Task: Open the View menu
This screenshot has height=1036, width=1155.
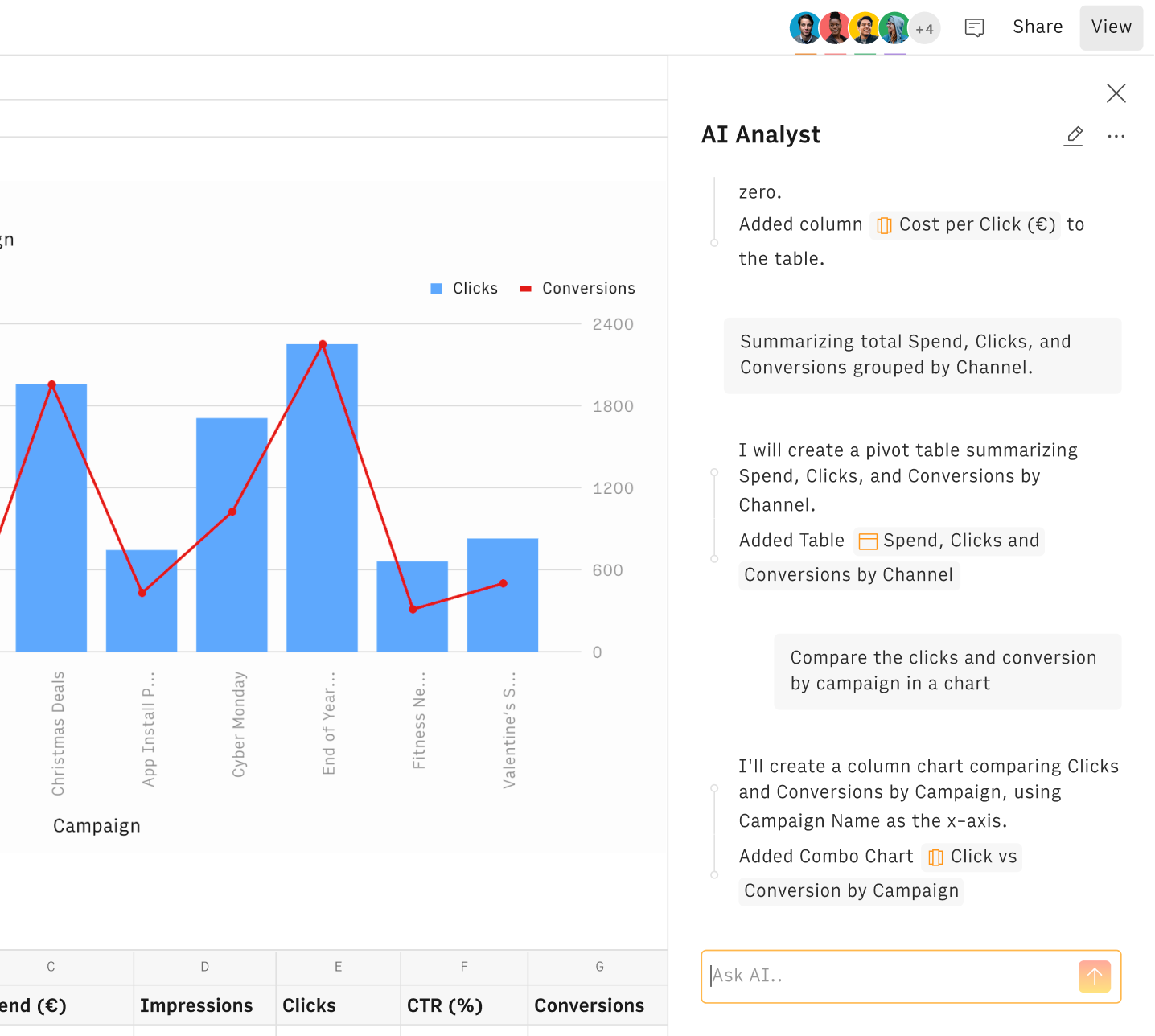Action: 1111,27
